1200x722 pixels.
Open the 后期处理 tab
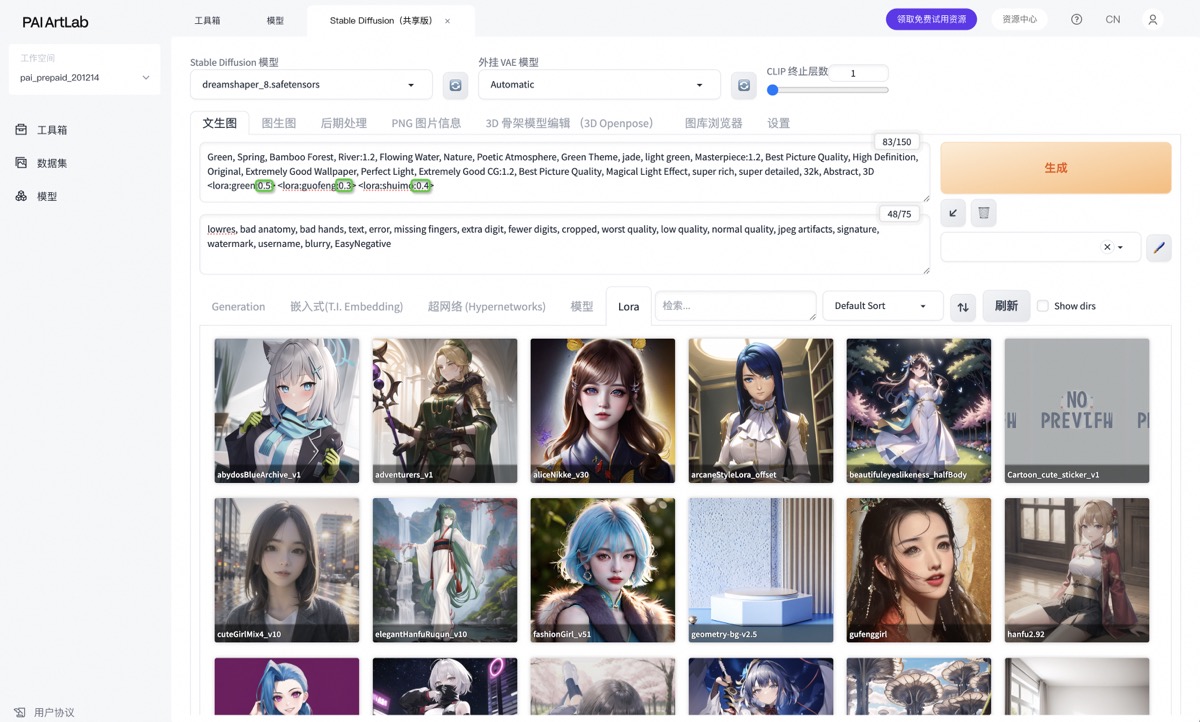click(x=344, y=123)
